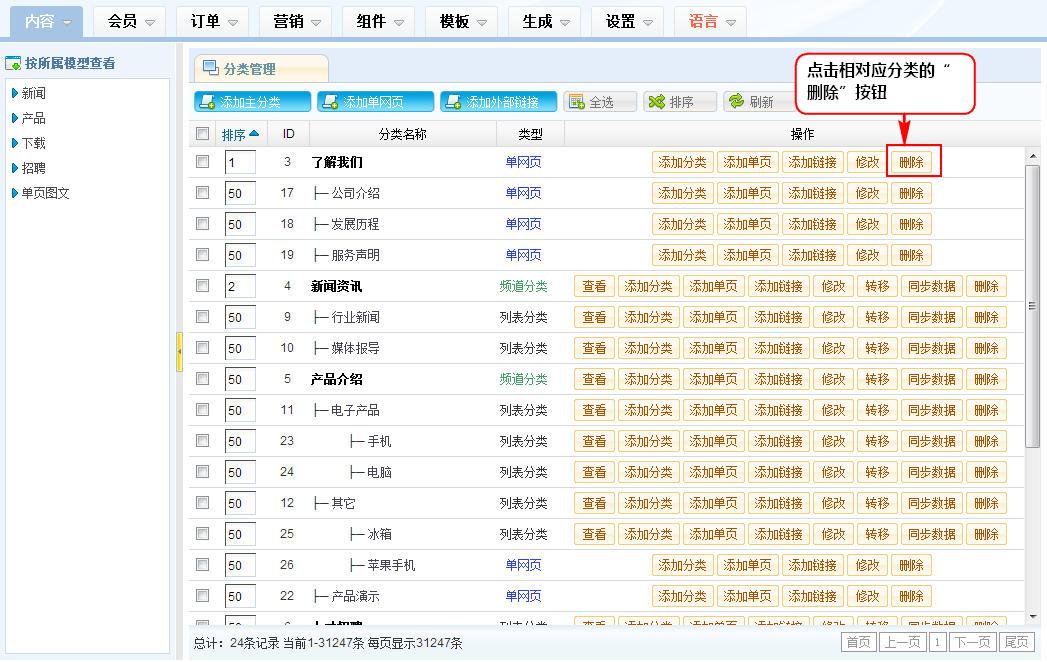Check the 新闻资讯 row checkbox
Screen dimensions: 1047x662
point(203,286)
